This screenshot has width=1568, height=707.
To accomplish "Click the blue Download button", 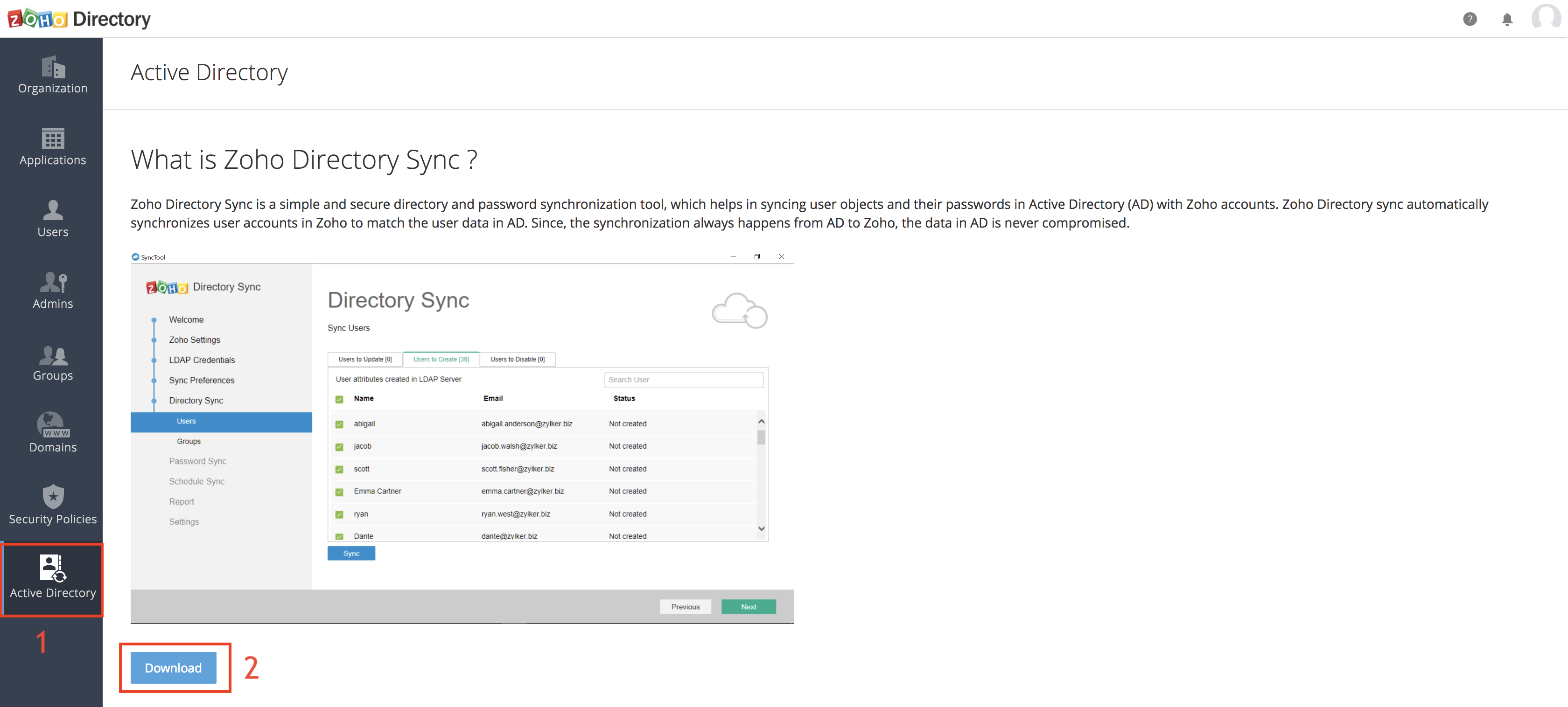I will coord(174,668).
